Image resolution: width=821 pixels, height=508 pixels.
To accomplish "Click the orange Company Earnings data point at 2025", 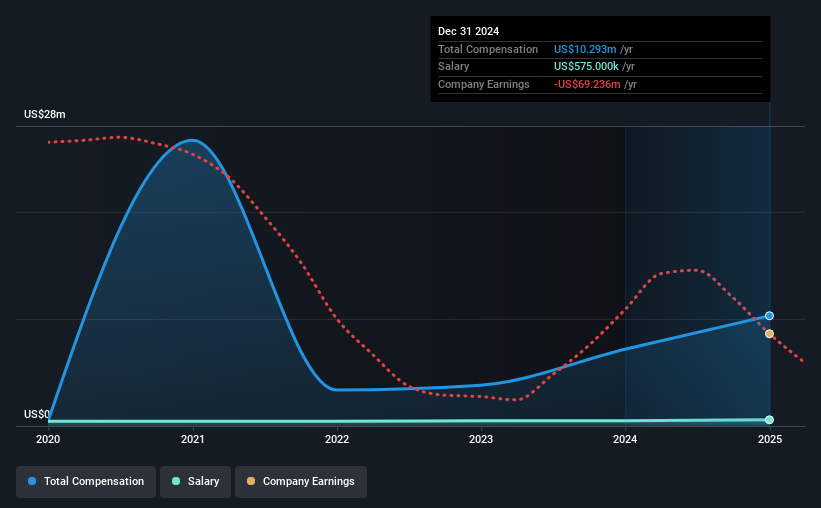I will [x=769, y=334].
